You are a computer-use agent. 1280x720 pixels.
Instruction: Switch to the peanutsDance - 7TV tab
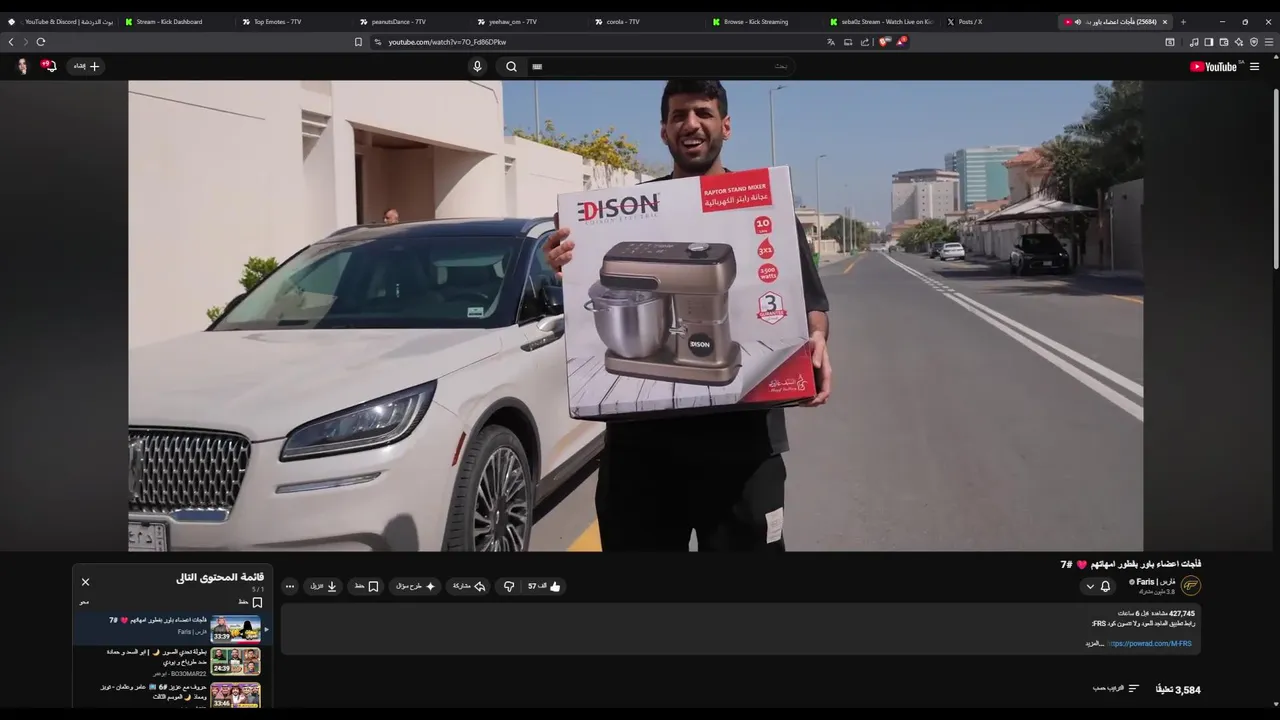(398, 22)
